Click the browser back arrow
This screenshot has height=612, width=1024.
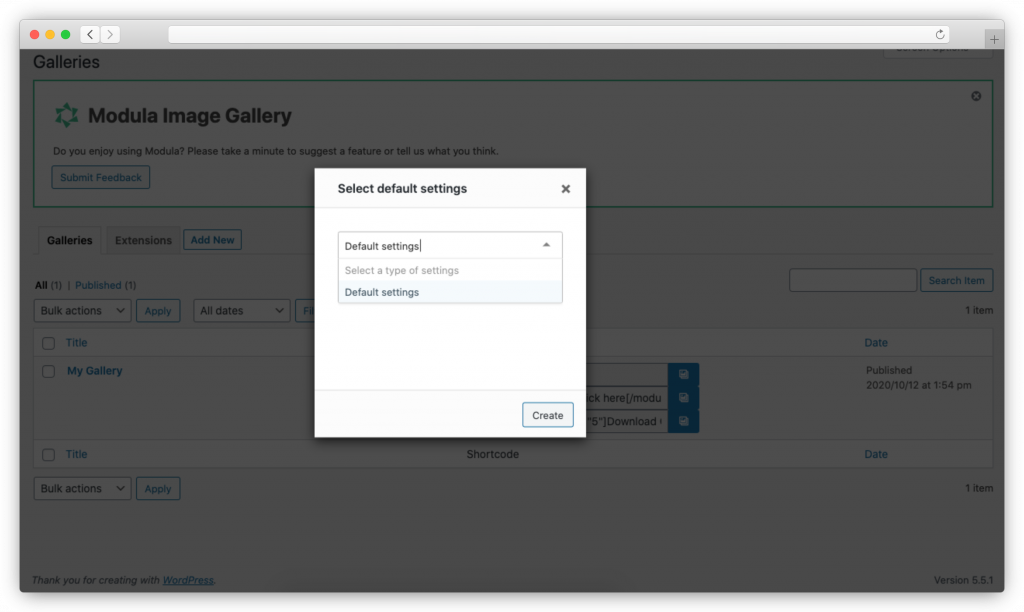point(89,33)
